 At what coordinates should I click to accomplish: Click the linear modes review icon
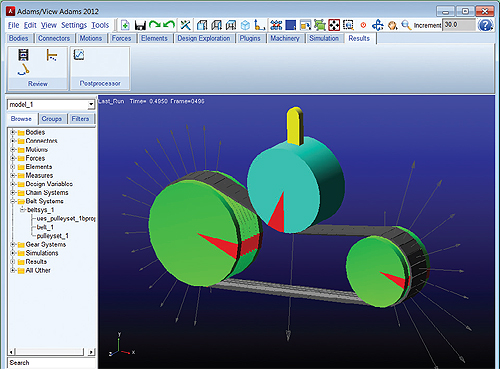click(x=52, y=55)
